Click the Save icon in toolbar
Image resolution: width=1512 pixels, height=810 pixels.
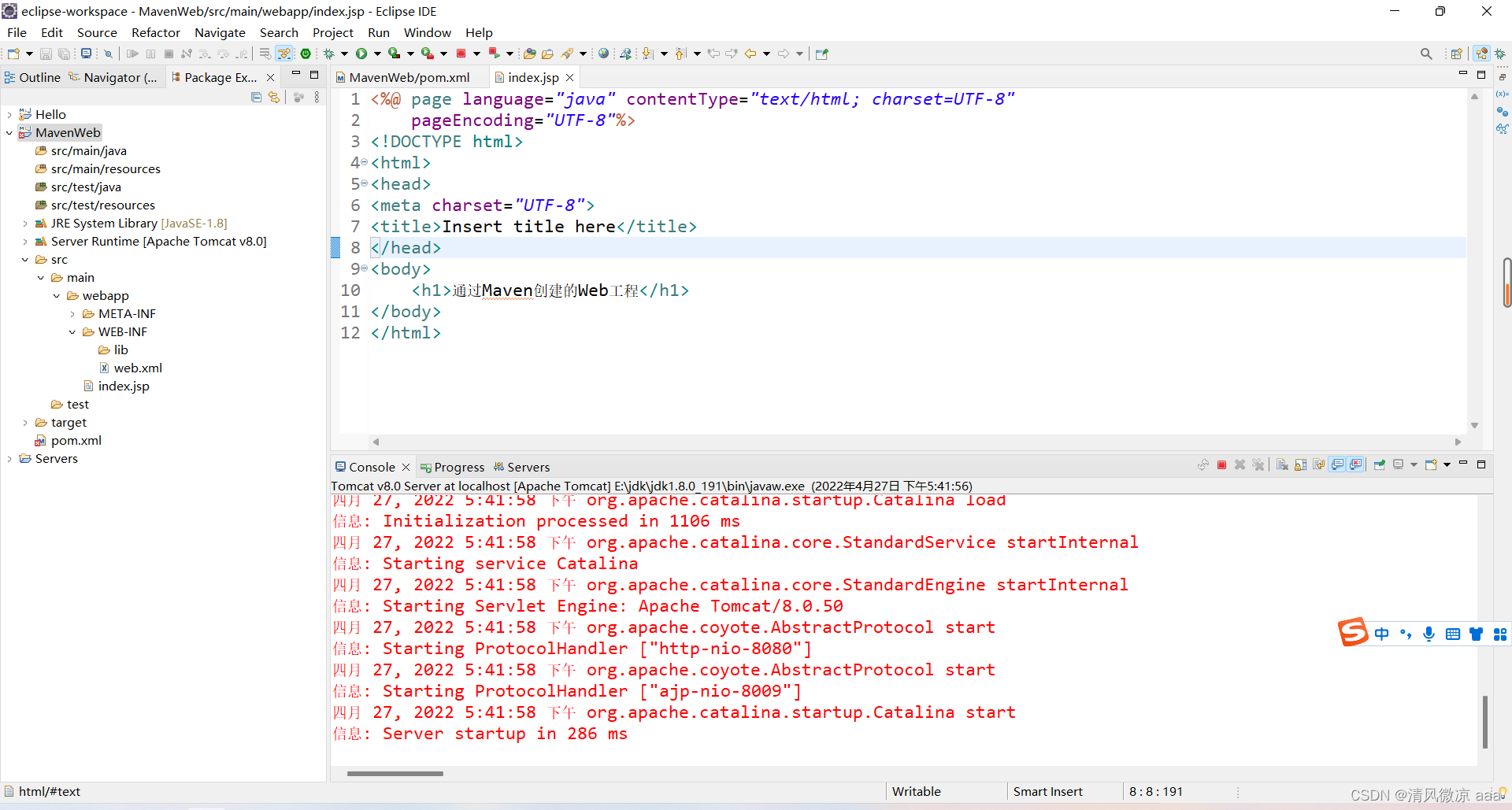pyautogui.click(x=46, y=54)
